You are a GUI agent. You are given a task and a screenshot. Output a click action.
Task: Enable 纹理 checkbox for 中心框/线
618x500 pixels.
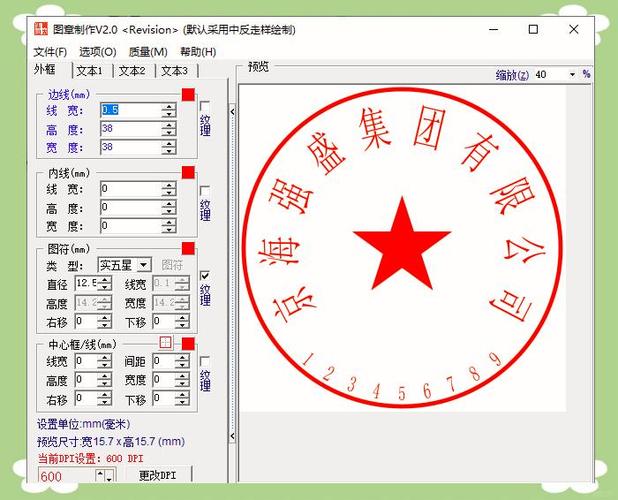(x=205, y=361)
